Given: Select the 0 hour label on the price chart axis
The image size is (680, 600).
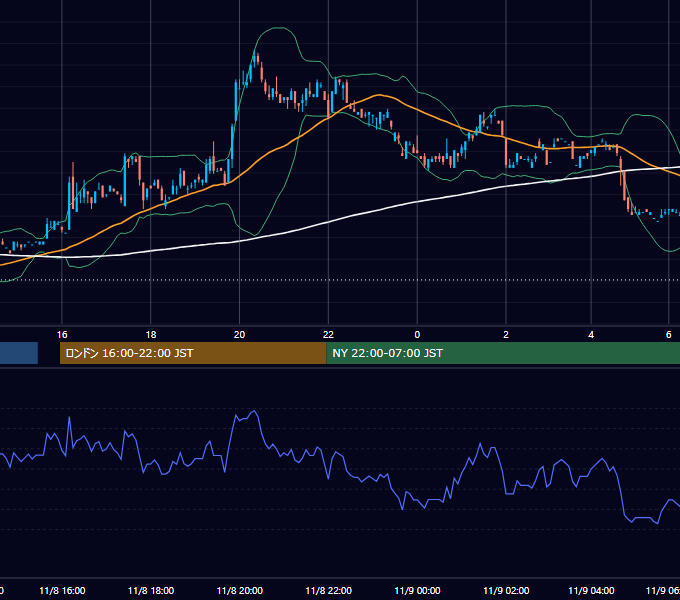Looking at the screenshot, I should pyautogui.click(x=417, y=335).
